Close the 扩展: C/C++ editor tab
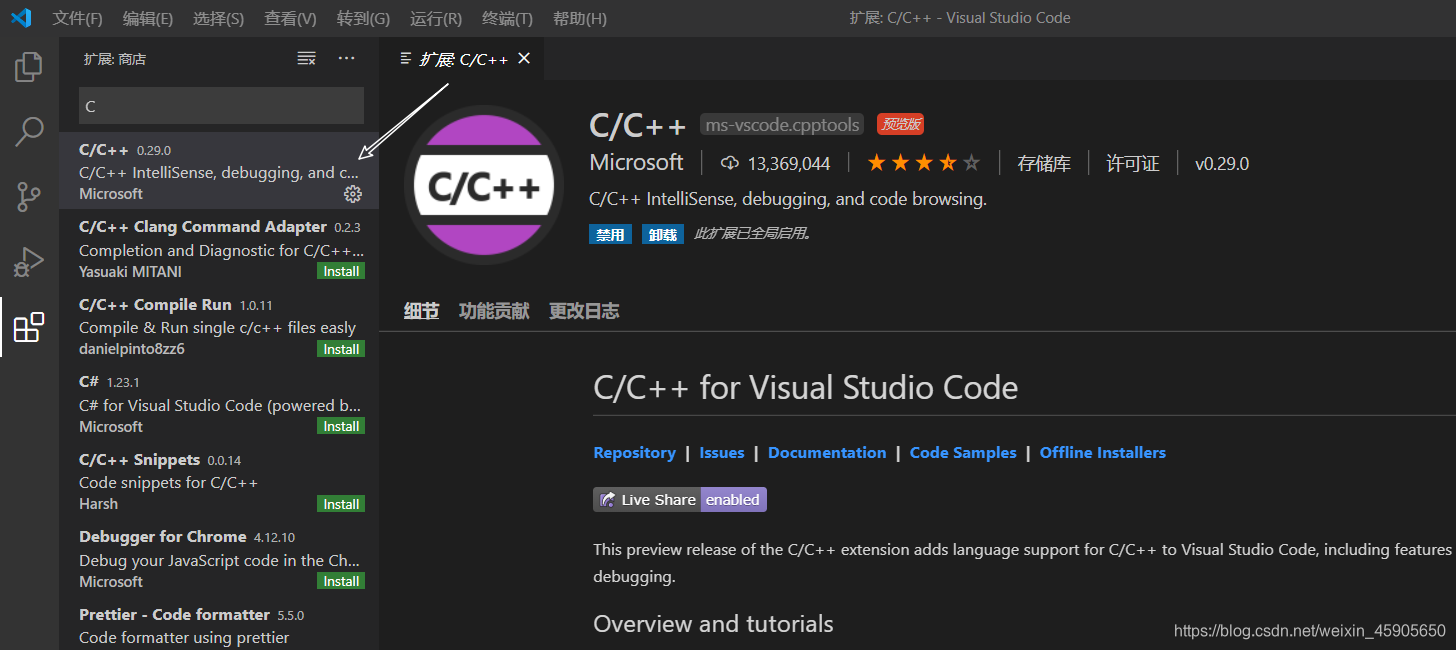The image size is (1456, 650). coord(524,58)
